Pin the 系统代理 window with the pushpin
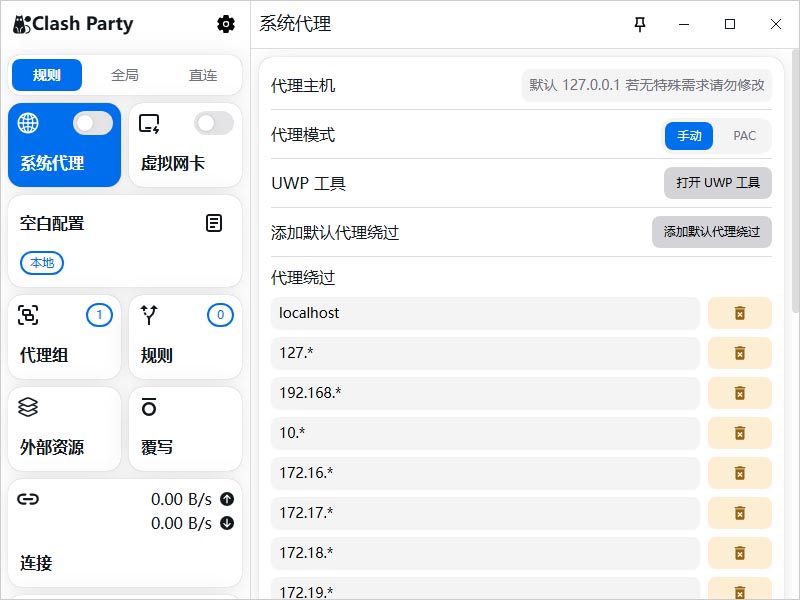Viewport: 800px width, 600px height. pyautogui.click(x=640, y=24)
